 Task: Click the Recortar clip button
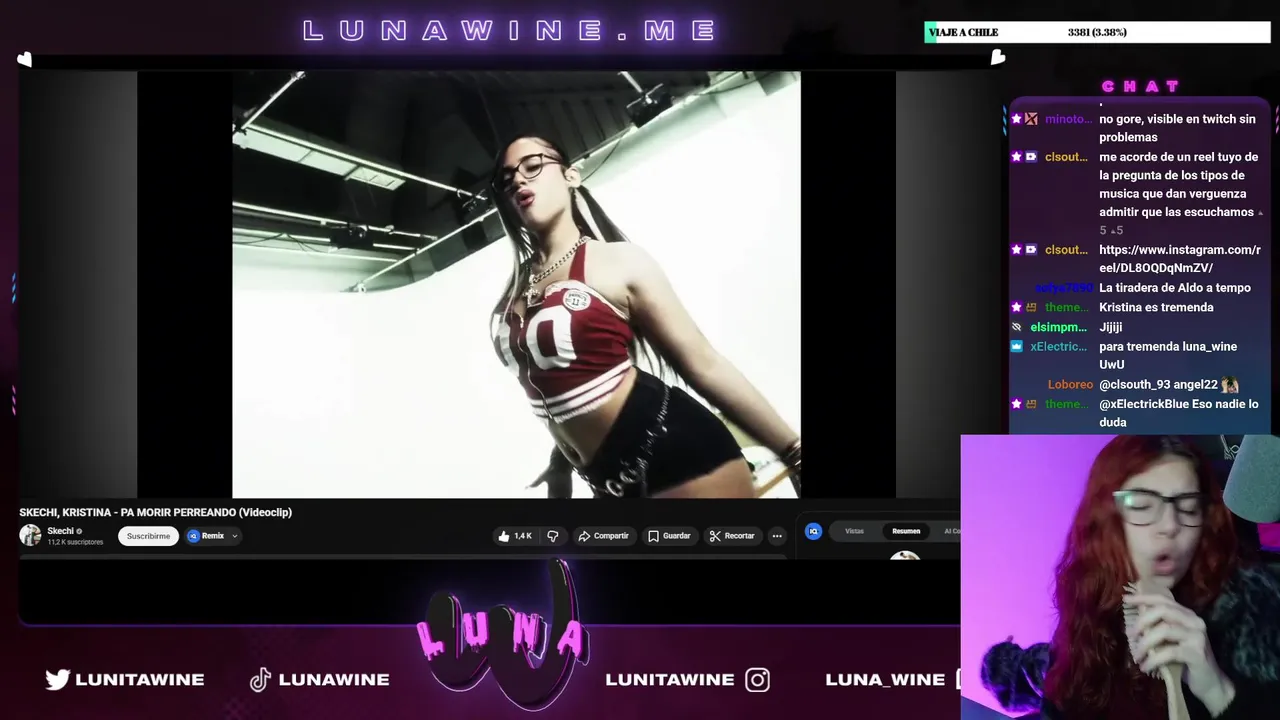pyautogui.click(x=732, y=536)
